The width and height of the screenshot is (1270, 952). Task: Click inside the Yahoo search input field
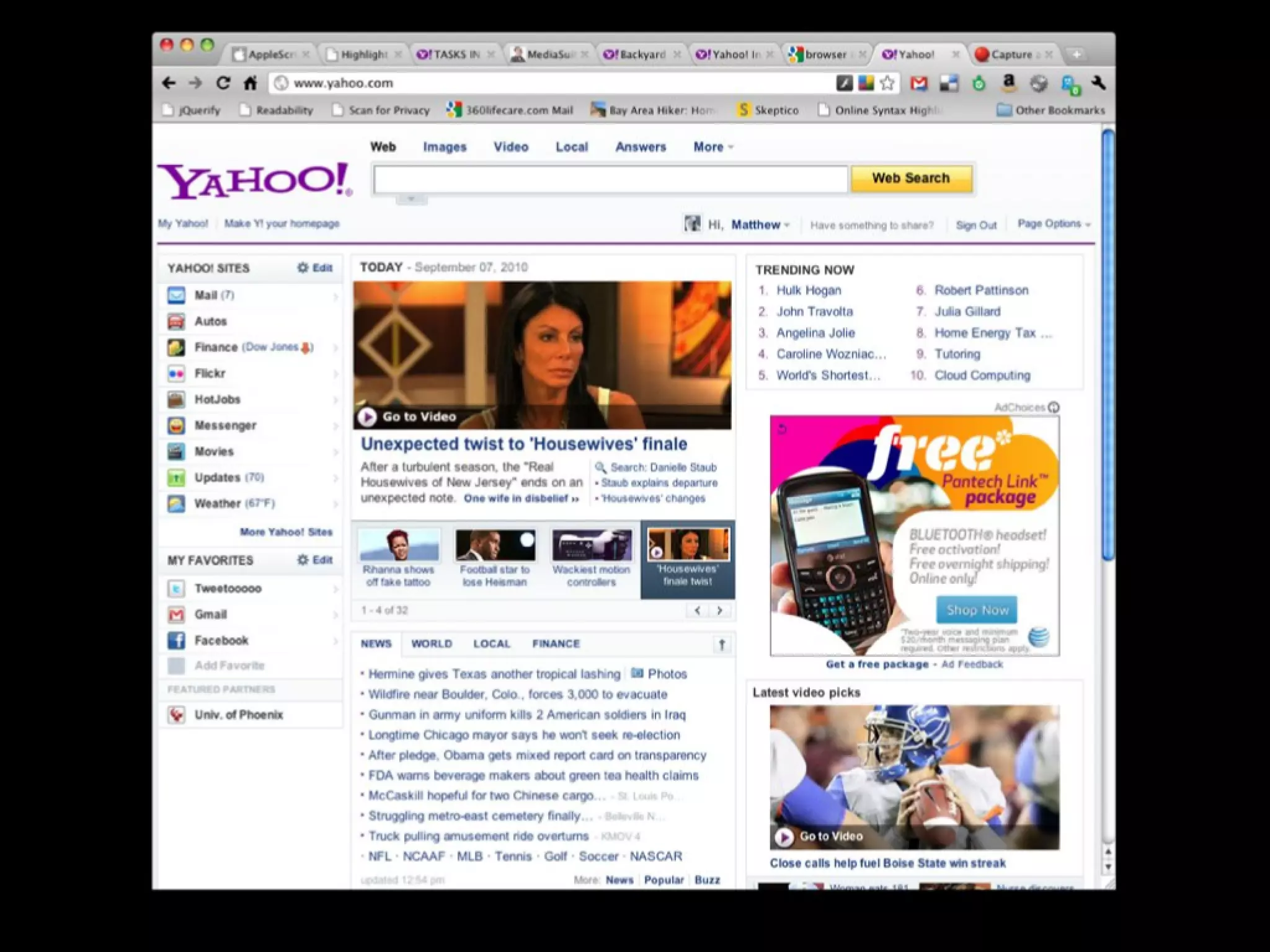click(x=610, y=179)
